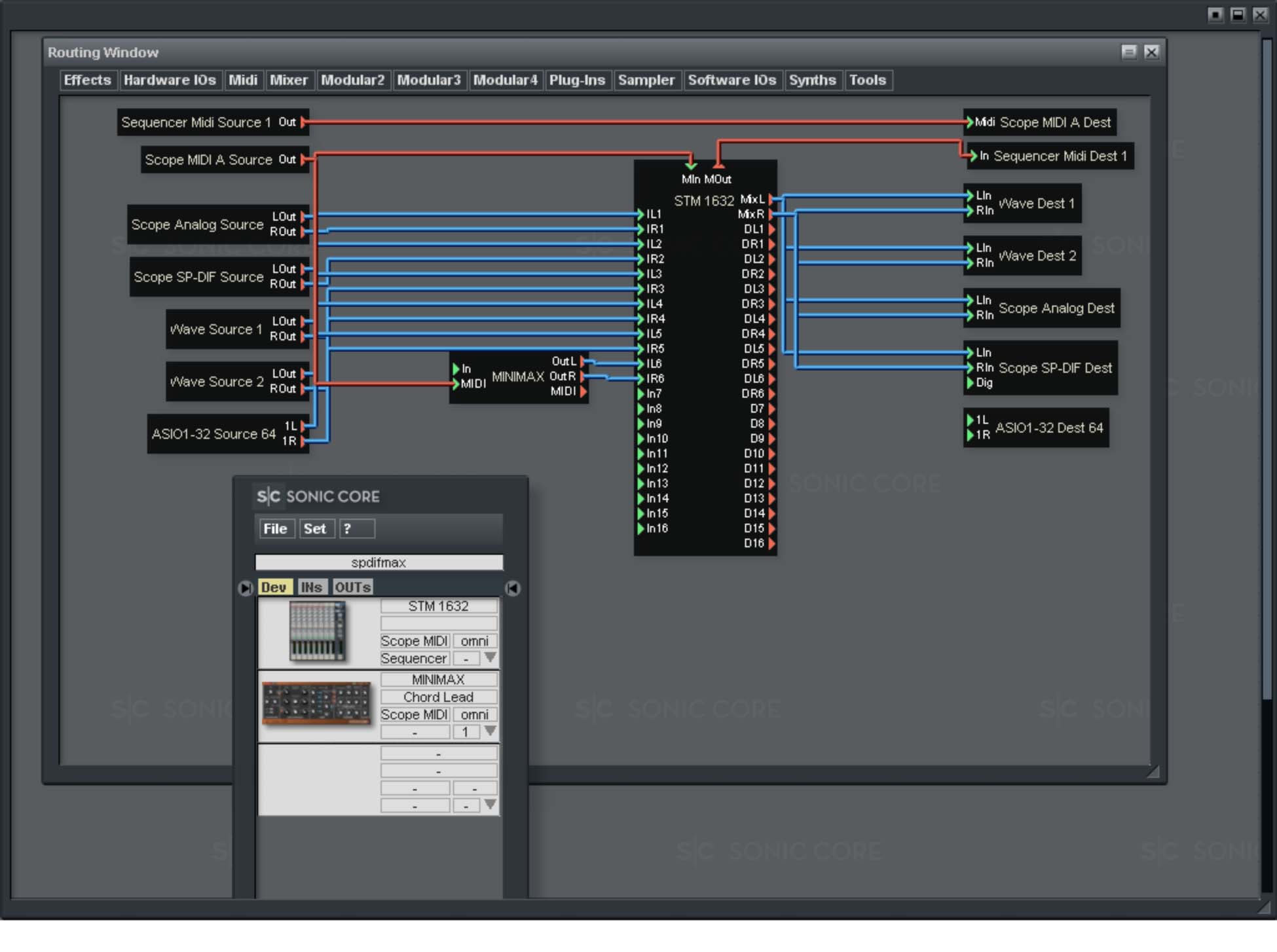Screen dimensions: 1277x952
Task: Switch to the OUTs view
Action: click(353, 587)
